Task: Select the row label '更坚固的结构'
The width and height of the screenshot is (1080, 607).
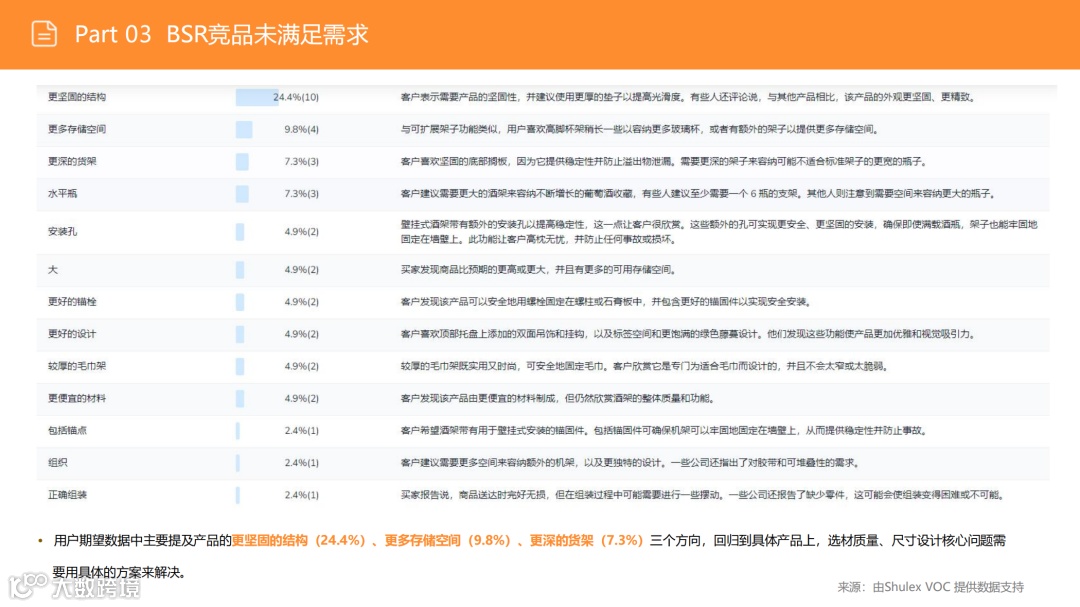Action: (x=76, y=97)
